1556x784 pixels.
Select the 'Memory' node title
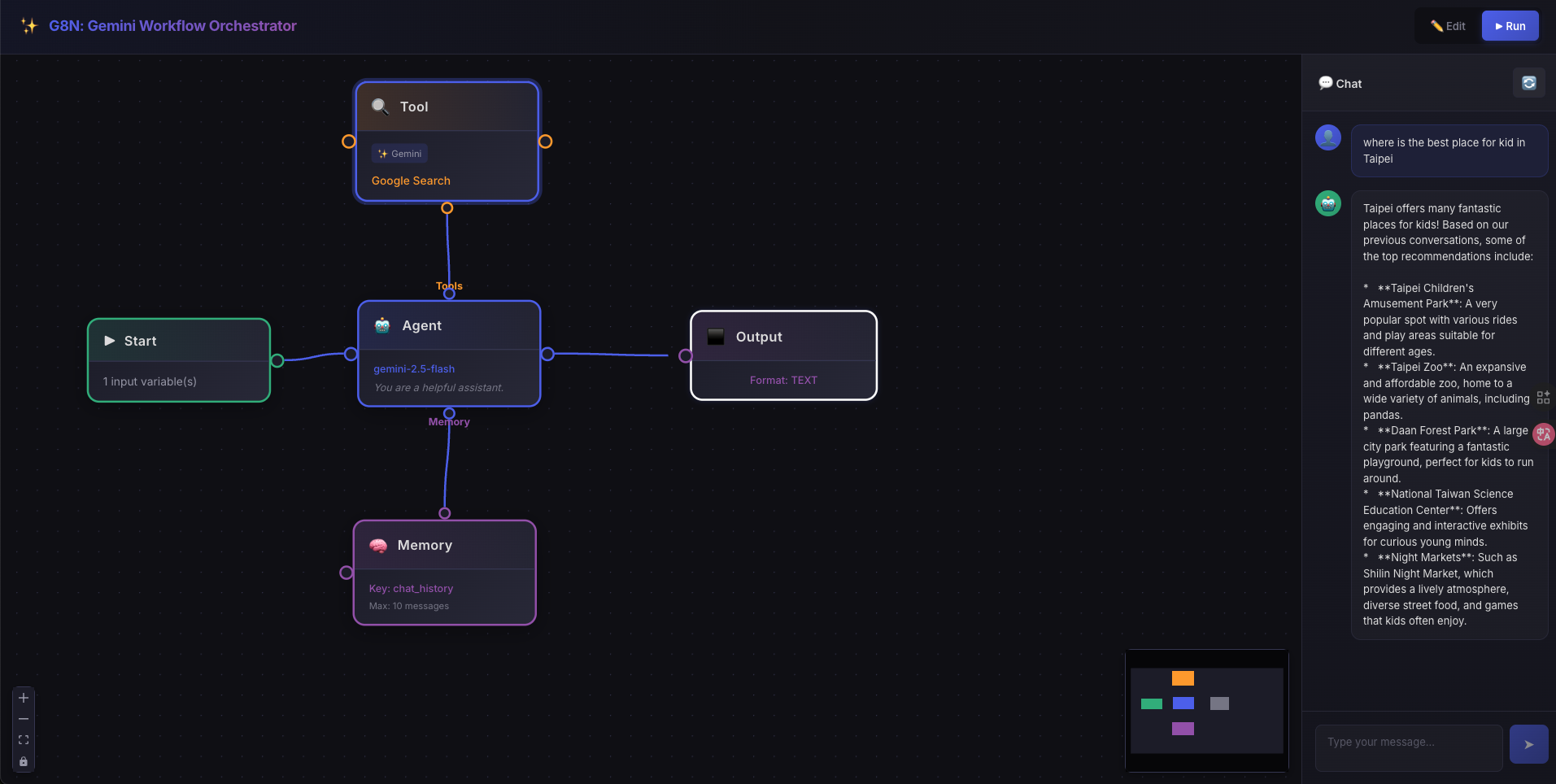(425, 545)
